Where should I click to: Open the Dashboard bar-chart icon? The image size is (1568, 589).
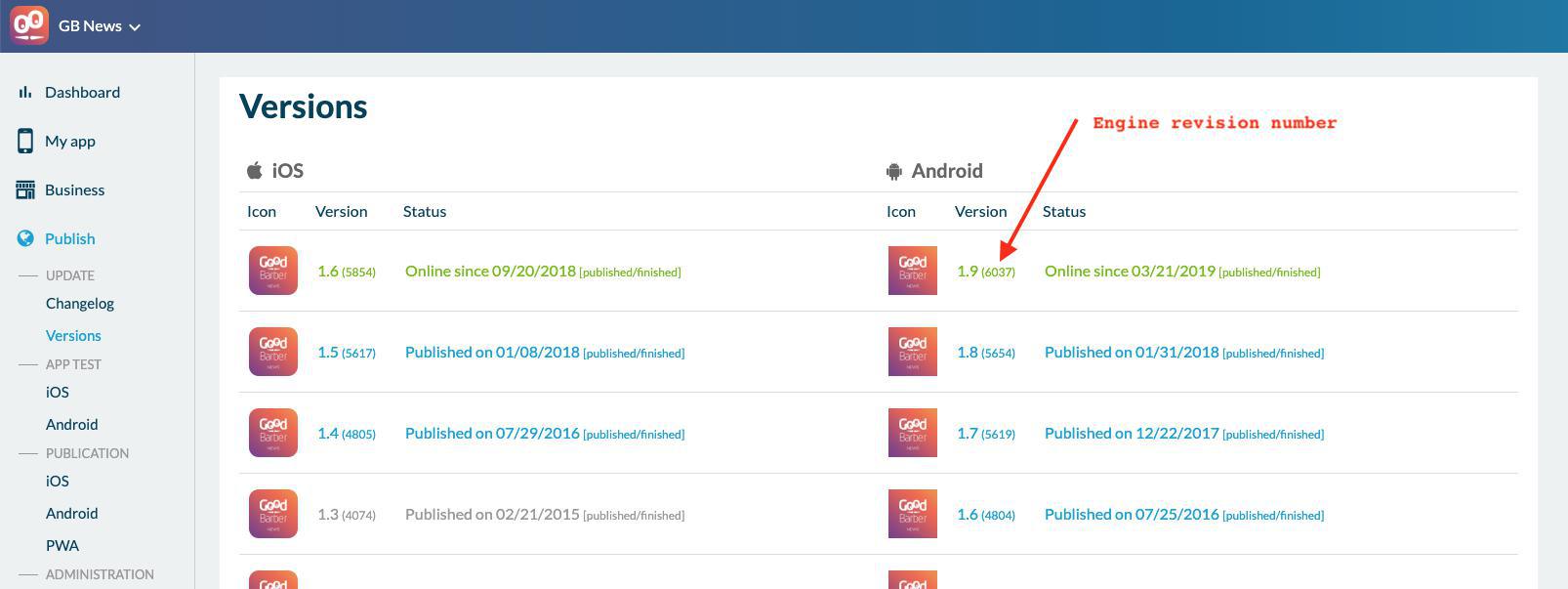(x=25, y=92)
